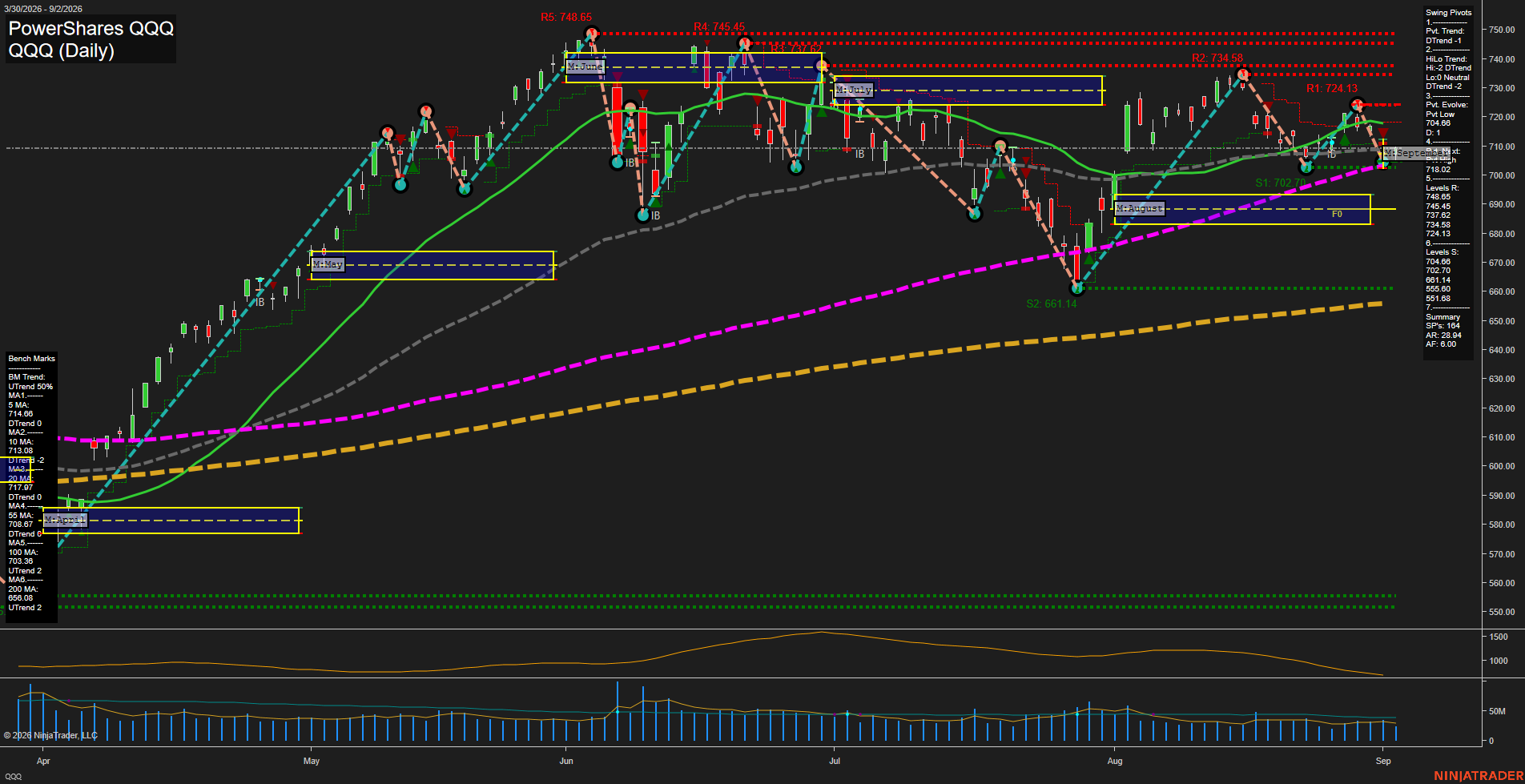This screenshot has height=784, width=1525.
Task: Click the 200 MA: label in Bench Marks
Action: pyautogui.click(x=23, y=589)
